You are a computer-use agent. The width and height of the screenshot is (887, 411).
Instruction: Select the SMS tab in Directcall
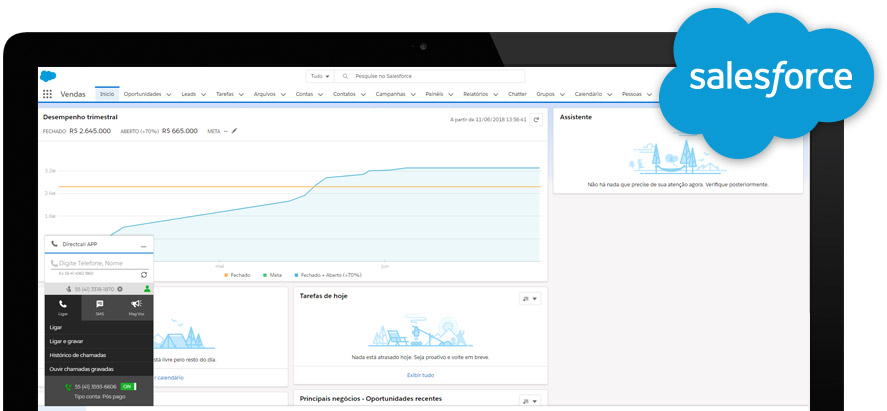[100, 308]
